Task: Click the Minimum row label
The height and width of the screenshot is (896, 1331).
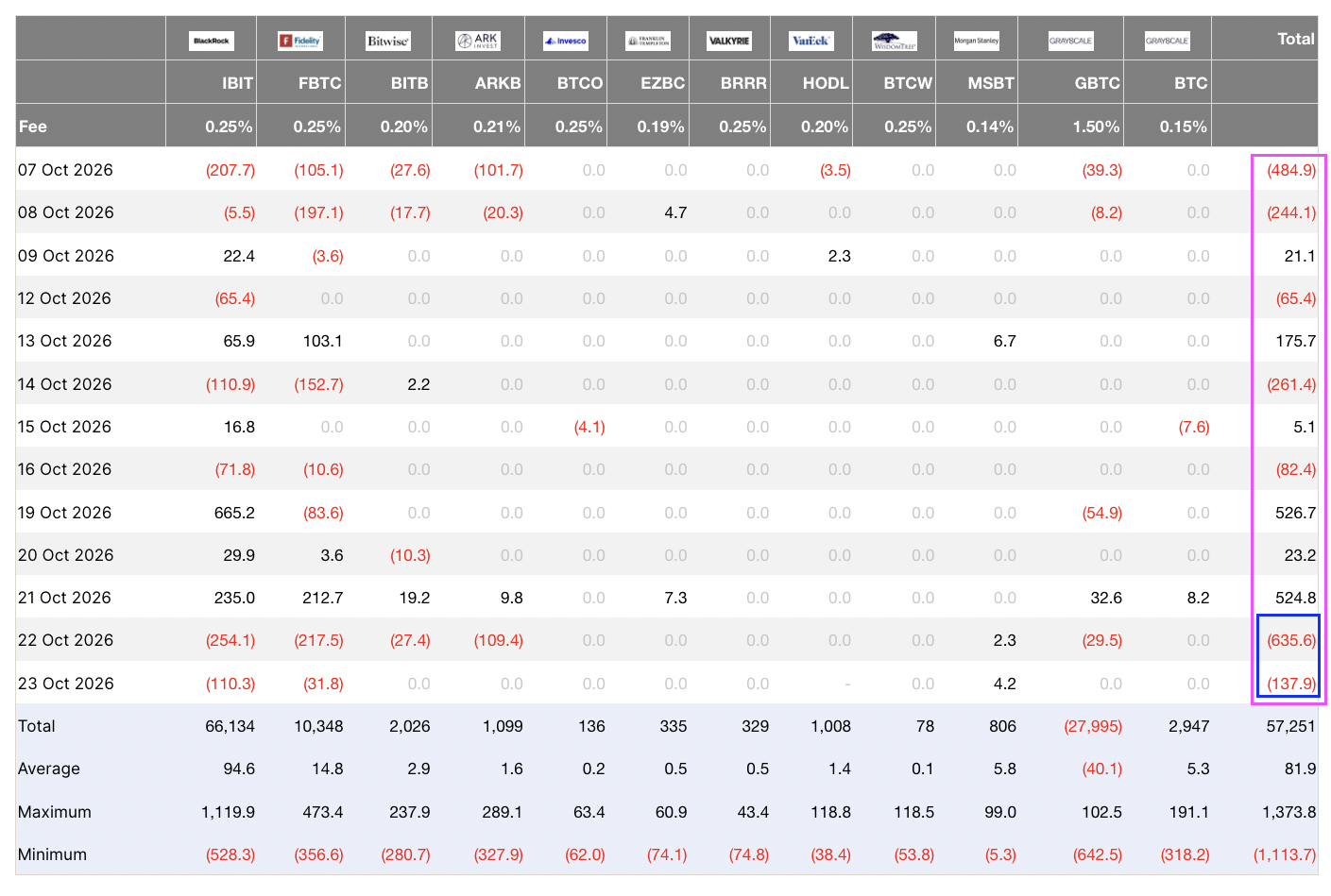Action: pyautogui.click(x=52, y=854)
